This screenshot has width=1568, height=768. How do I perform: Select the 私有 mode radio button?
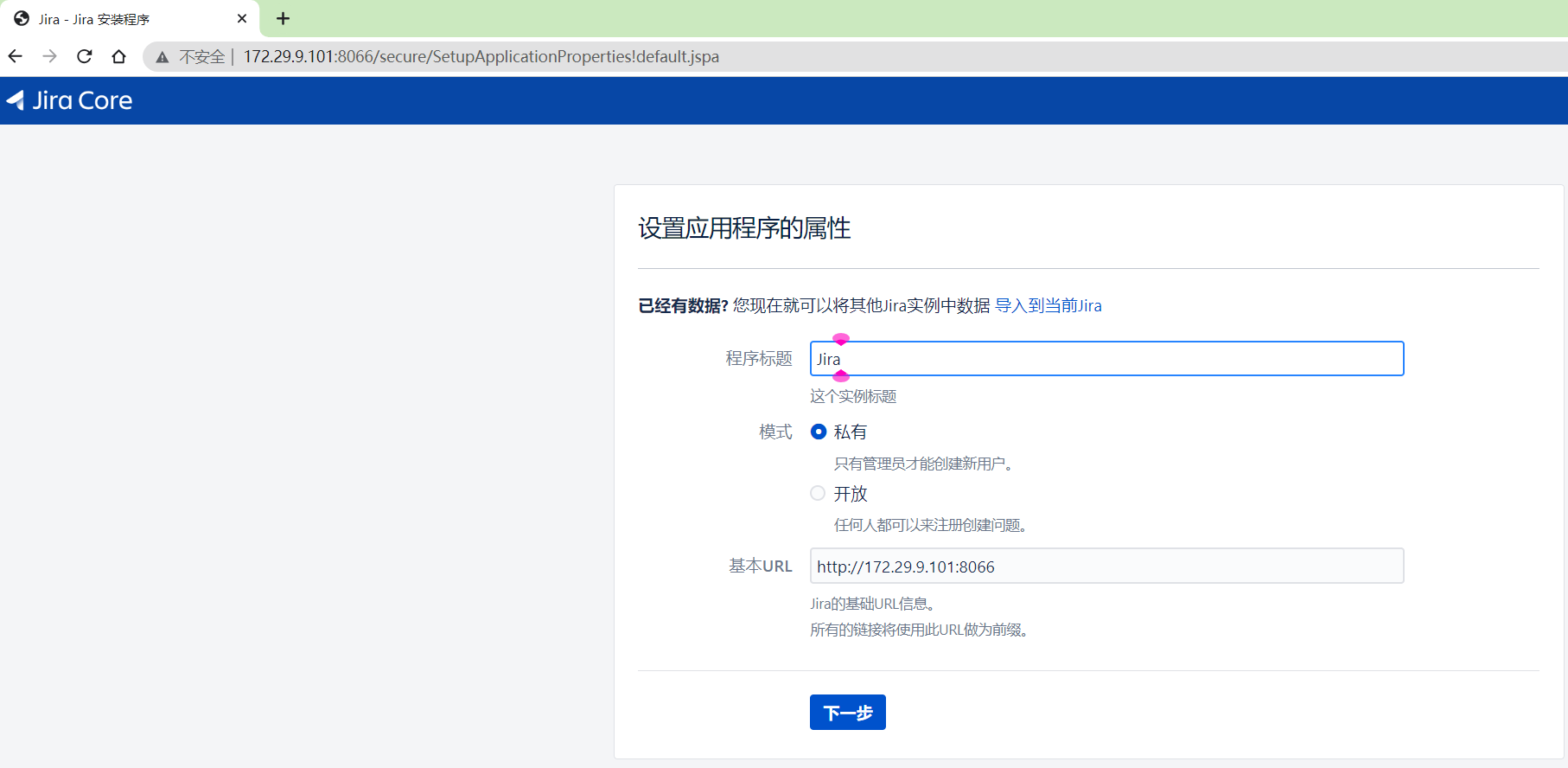pos(818,432)
